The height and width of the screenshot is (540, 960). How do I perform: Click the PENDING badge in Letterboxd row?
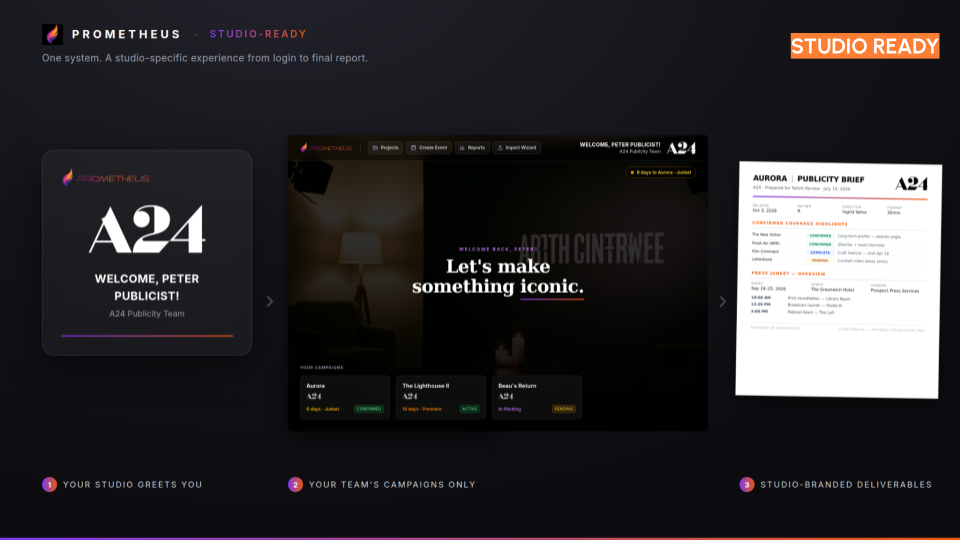tap(820, 260)
